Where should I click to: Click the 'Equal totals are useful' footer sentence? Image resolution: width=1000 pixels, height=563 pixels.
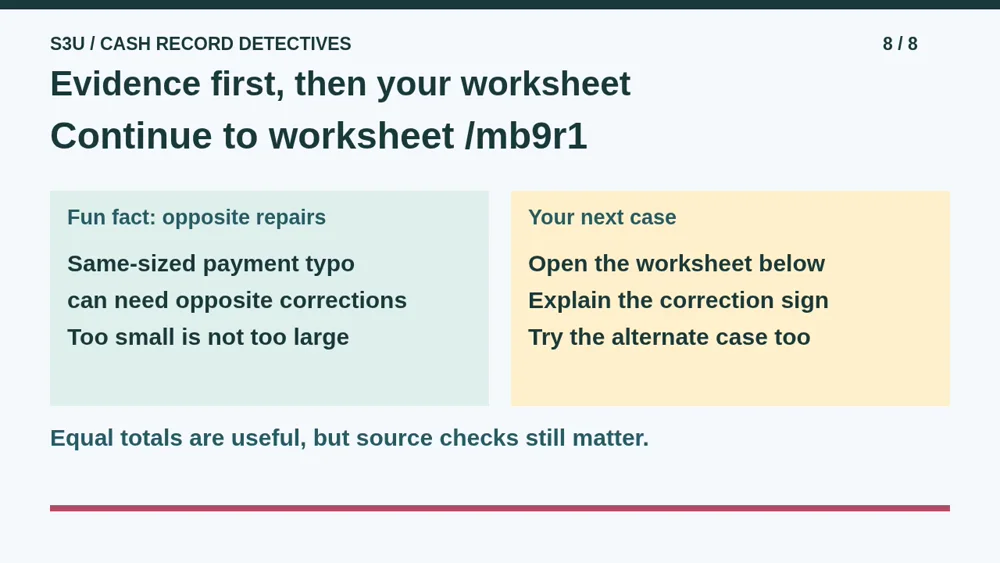(x=349, y=438)
